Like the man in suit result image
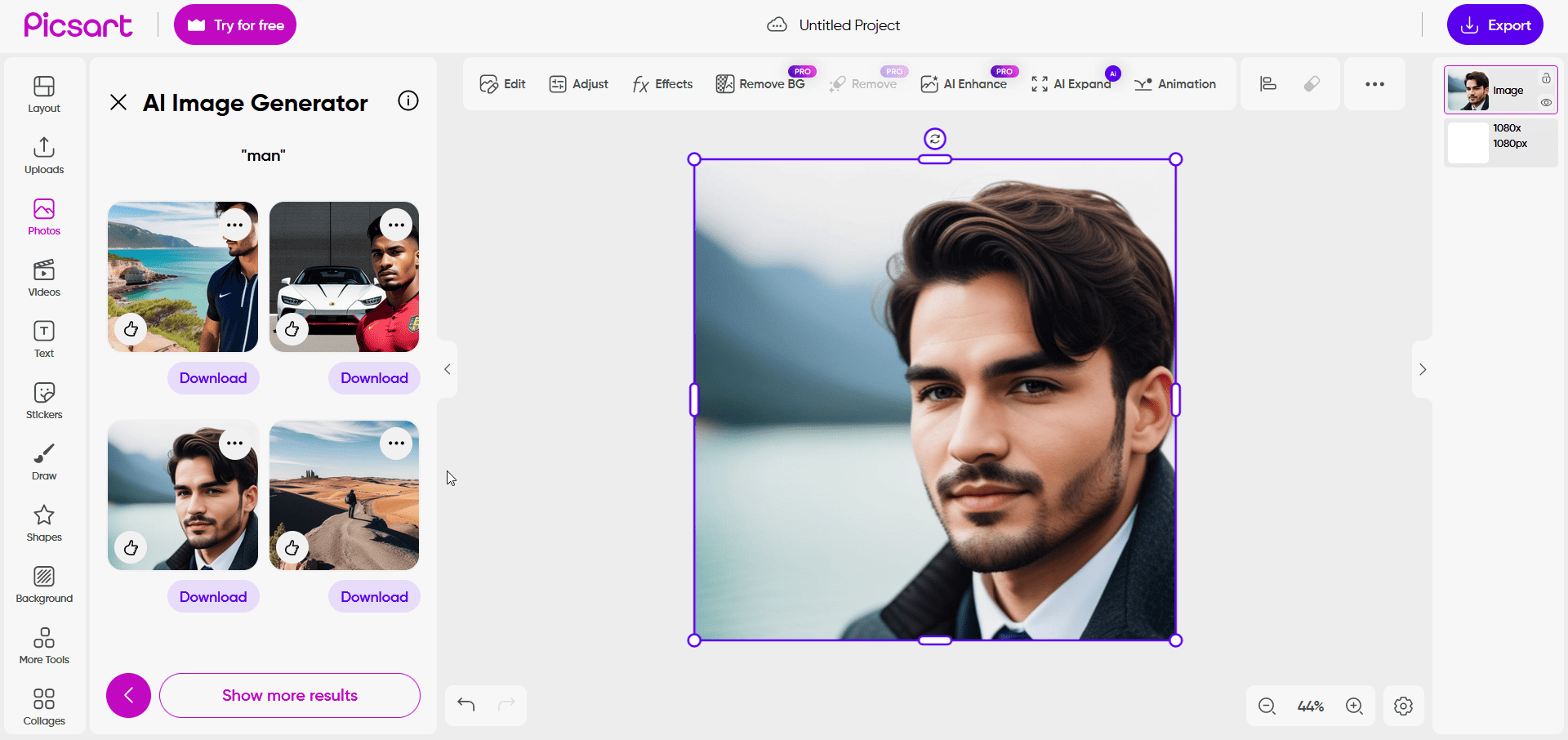 point(131,547)
